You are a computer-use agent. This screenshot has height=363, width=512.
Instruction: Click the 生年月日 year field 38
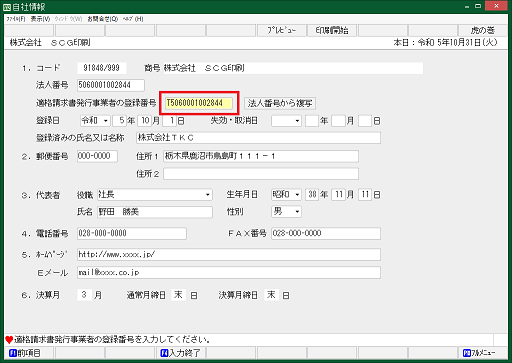click(312, 195)
